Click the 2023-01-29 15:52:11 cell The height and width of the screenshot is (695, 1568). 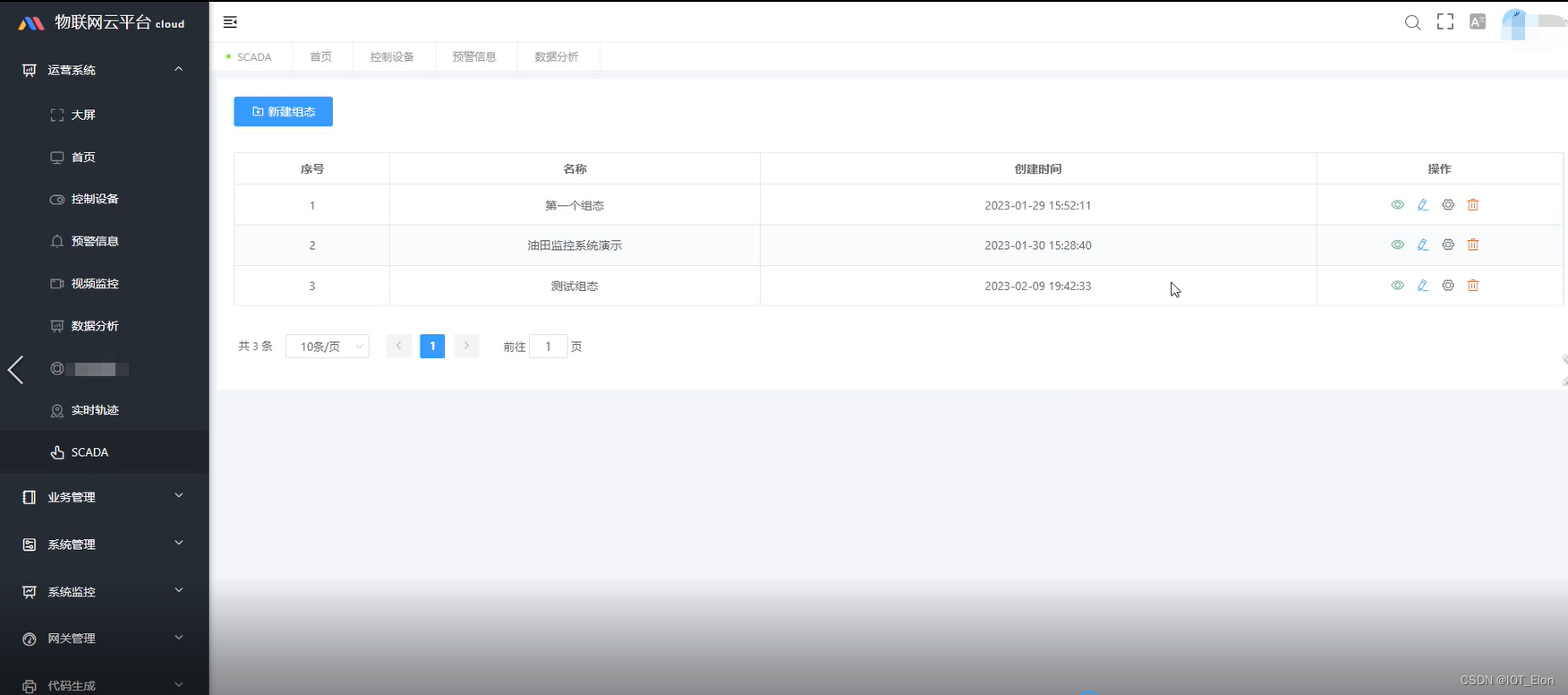[1038, 205]
